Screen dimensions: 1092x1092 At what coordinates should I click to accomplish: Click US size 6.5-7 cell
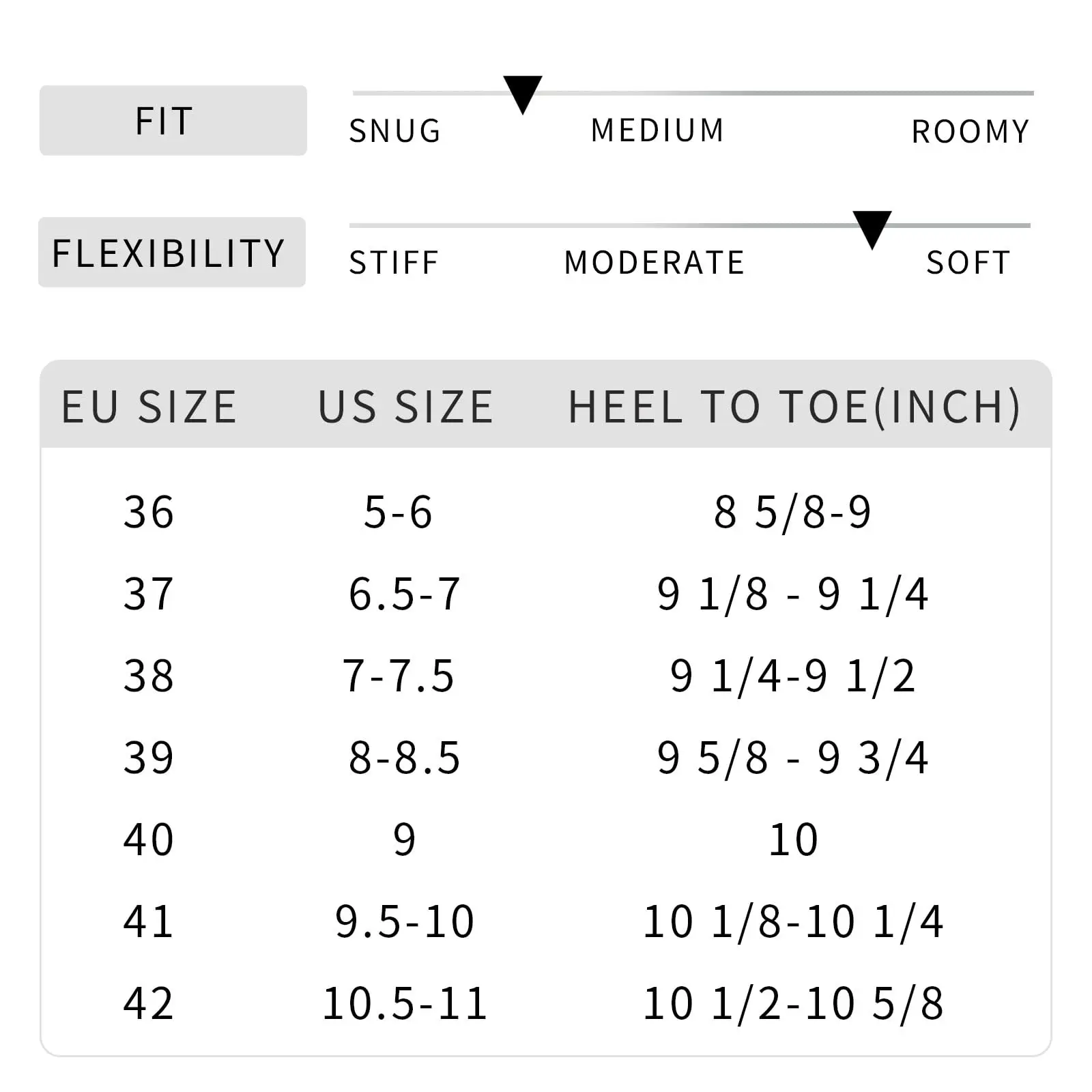(x=405, y=594)
